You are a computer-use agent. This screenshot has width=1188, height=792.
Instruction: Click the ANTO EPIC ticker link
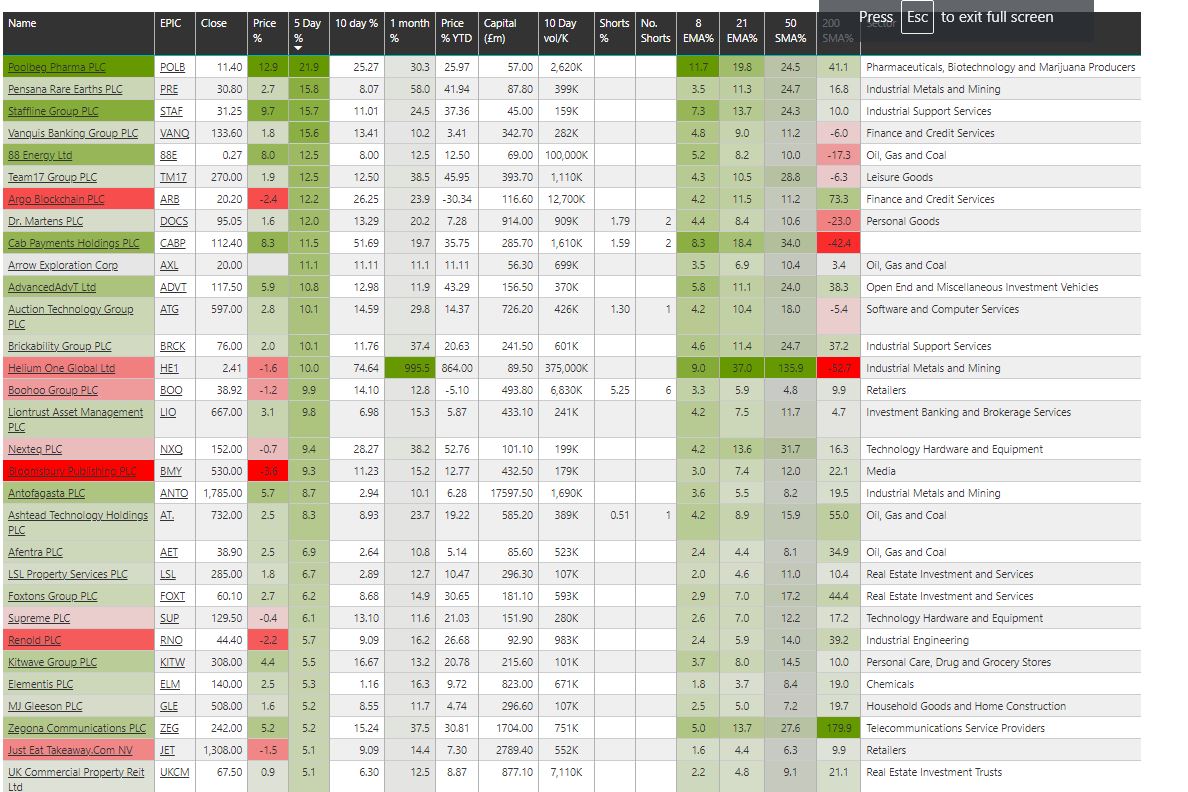click(174, 493)
